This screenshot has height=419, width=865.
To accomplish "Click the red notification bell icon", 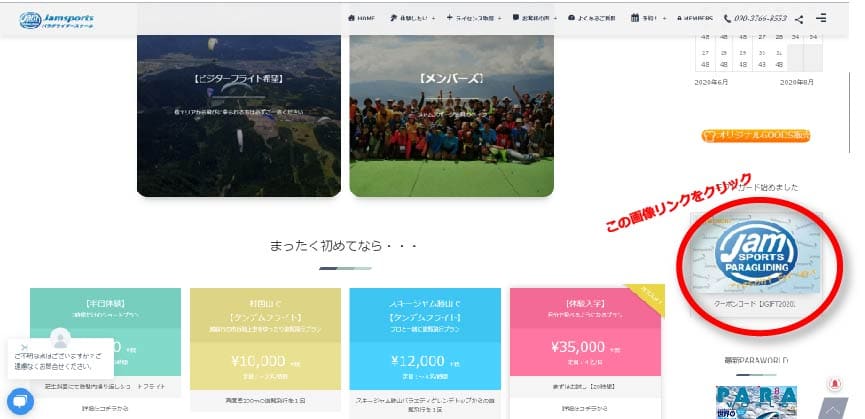I will tap(835, 383).
